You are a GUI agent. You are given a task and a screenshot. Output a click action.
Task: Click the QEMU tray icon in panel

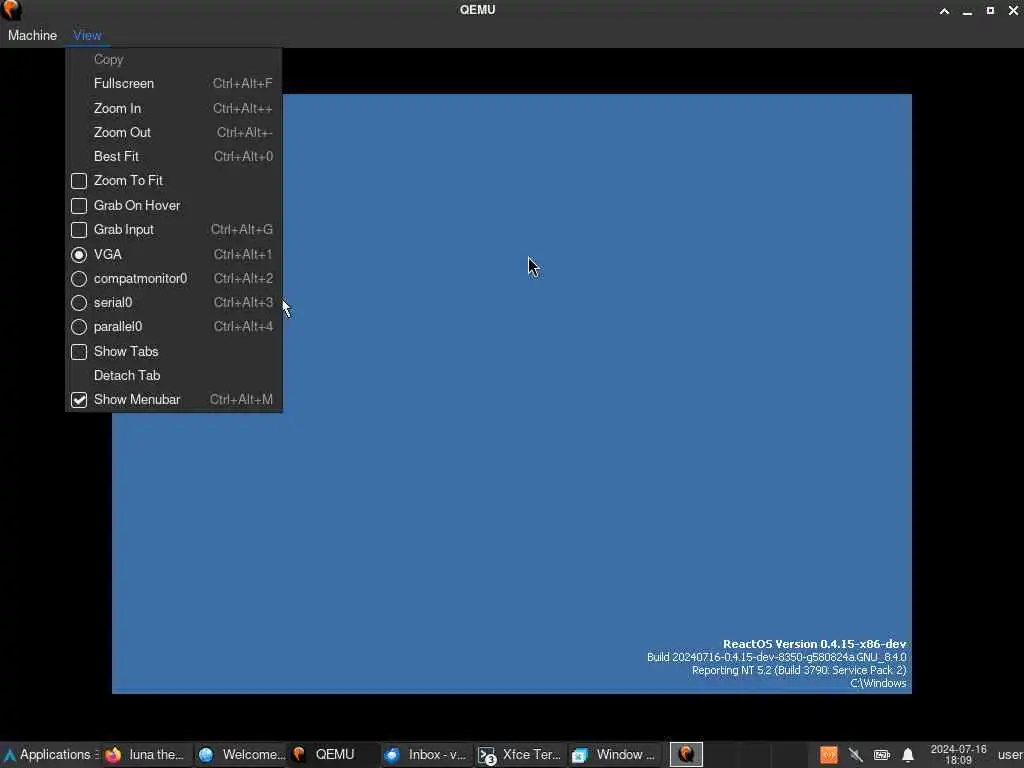686,755
